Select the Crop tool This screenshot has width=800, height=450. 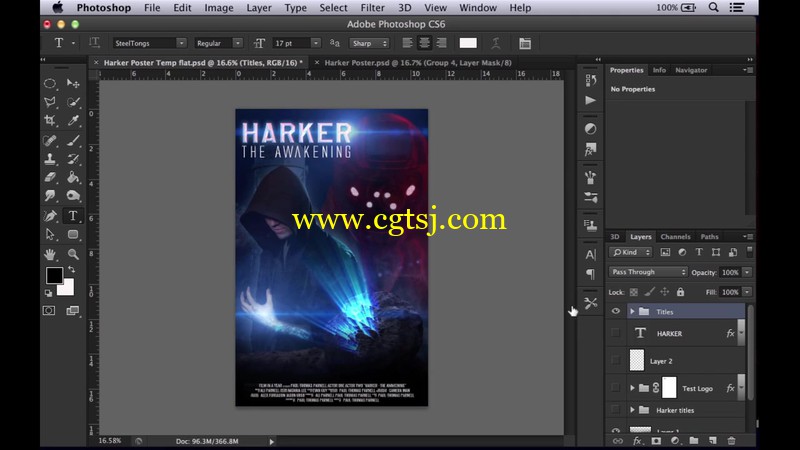click(50, 120)
